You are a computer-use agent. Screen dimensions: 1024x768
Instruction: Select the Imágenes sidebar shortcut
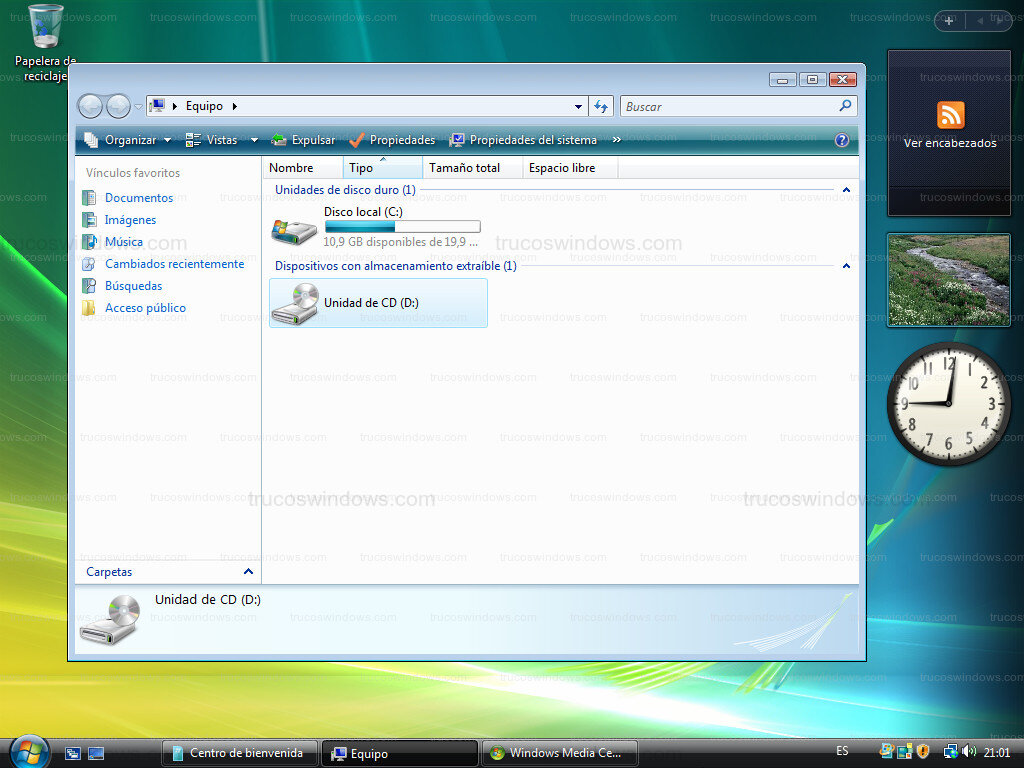[131, 219]
